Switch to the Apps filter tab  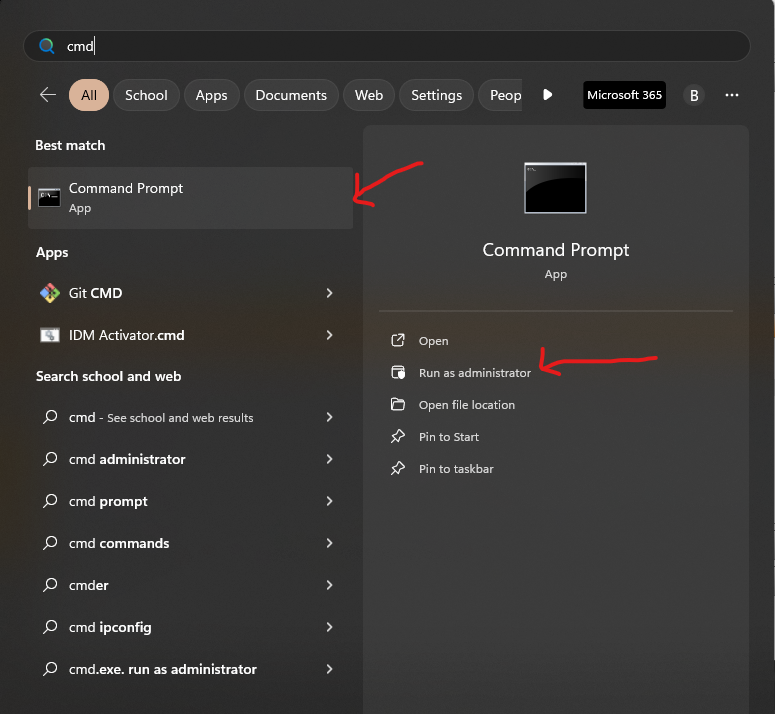[x=211, y=95]
